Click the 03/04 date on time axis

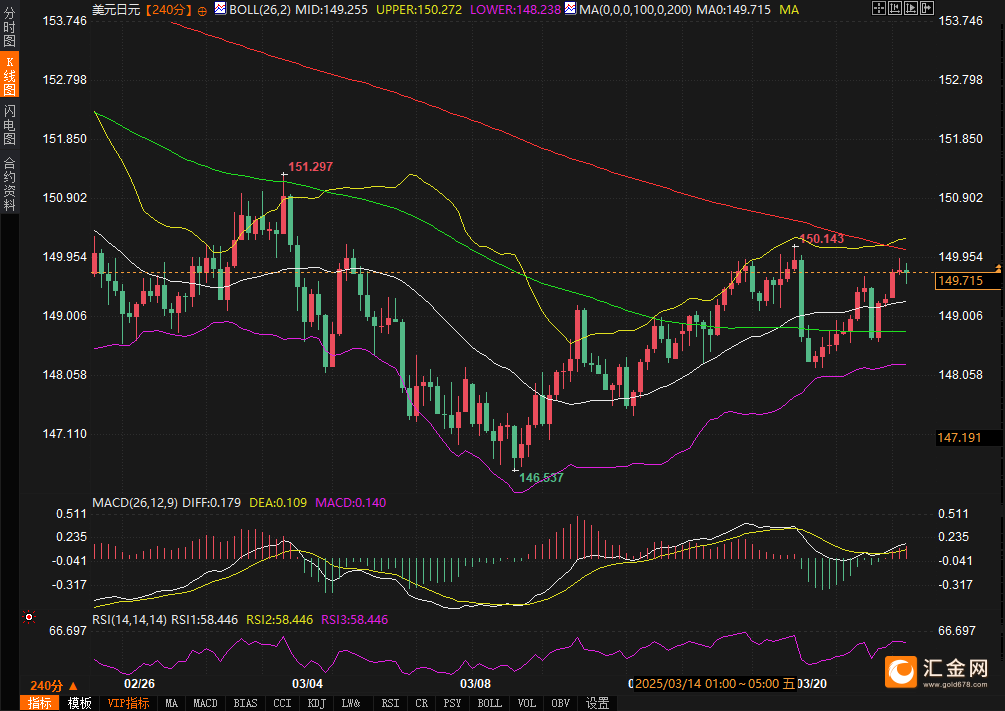coord(307,684)
